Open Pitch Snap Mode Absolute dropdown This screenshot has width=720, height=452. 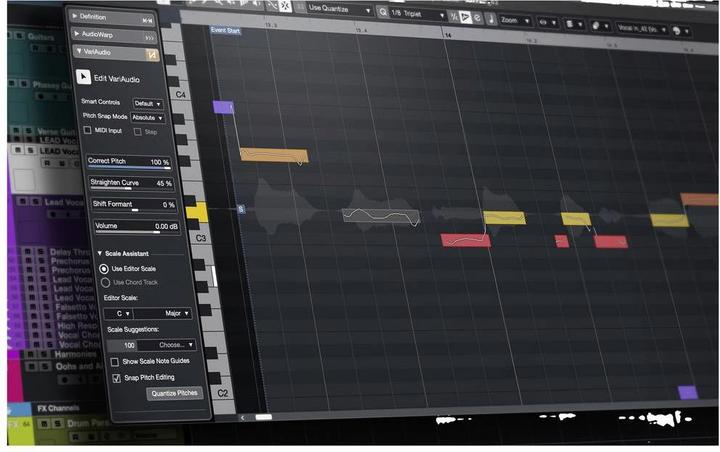coord(147,118)
